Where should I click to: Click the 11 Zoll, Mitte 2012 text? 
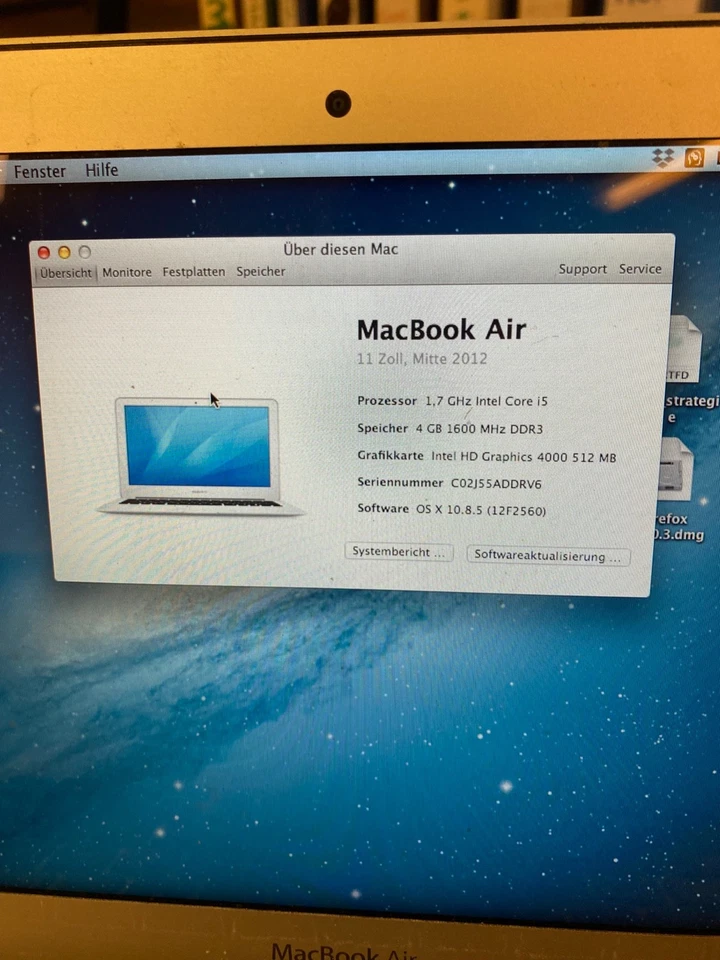pyautogui.click(x=422, y=359)
